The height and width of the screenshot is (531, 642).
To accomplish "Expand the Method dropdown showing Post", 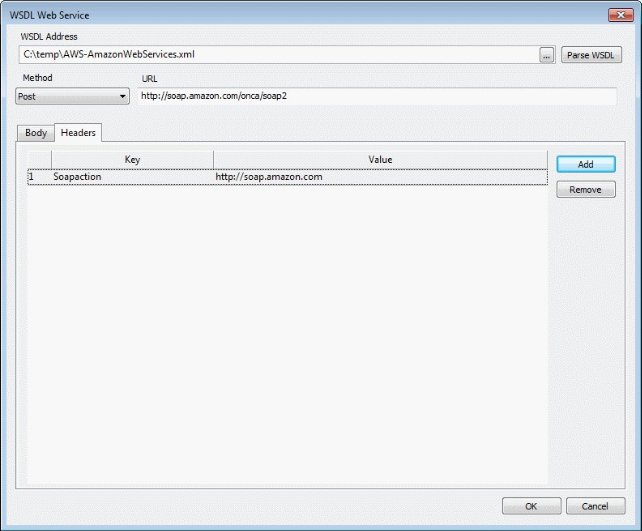I will 72,96.
